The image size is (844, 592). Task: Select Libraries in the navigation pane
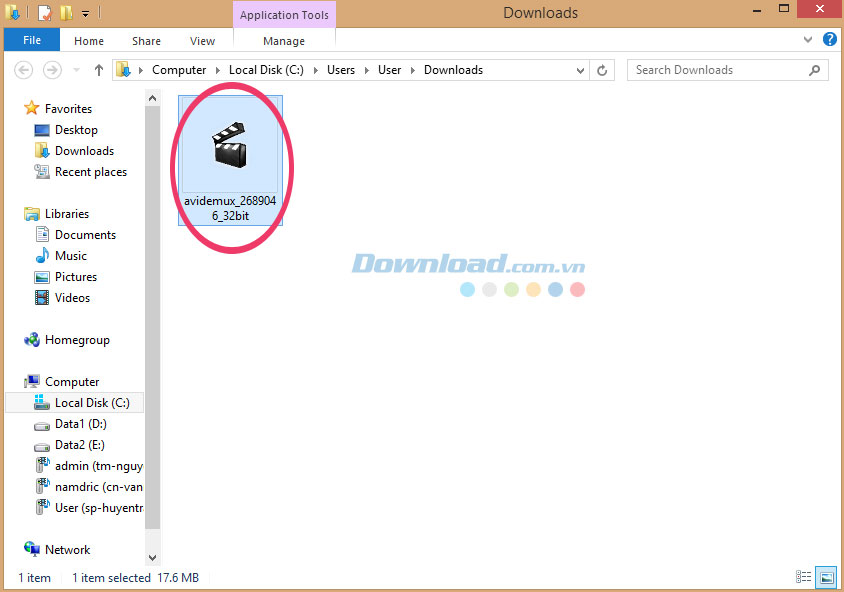pos(67,214)
